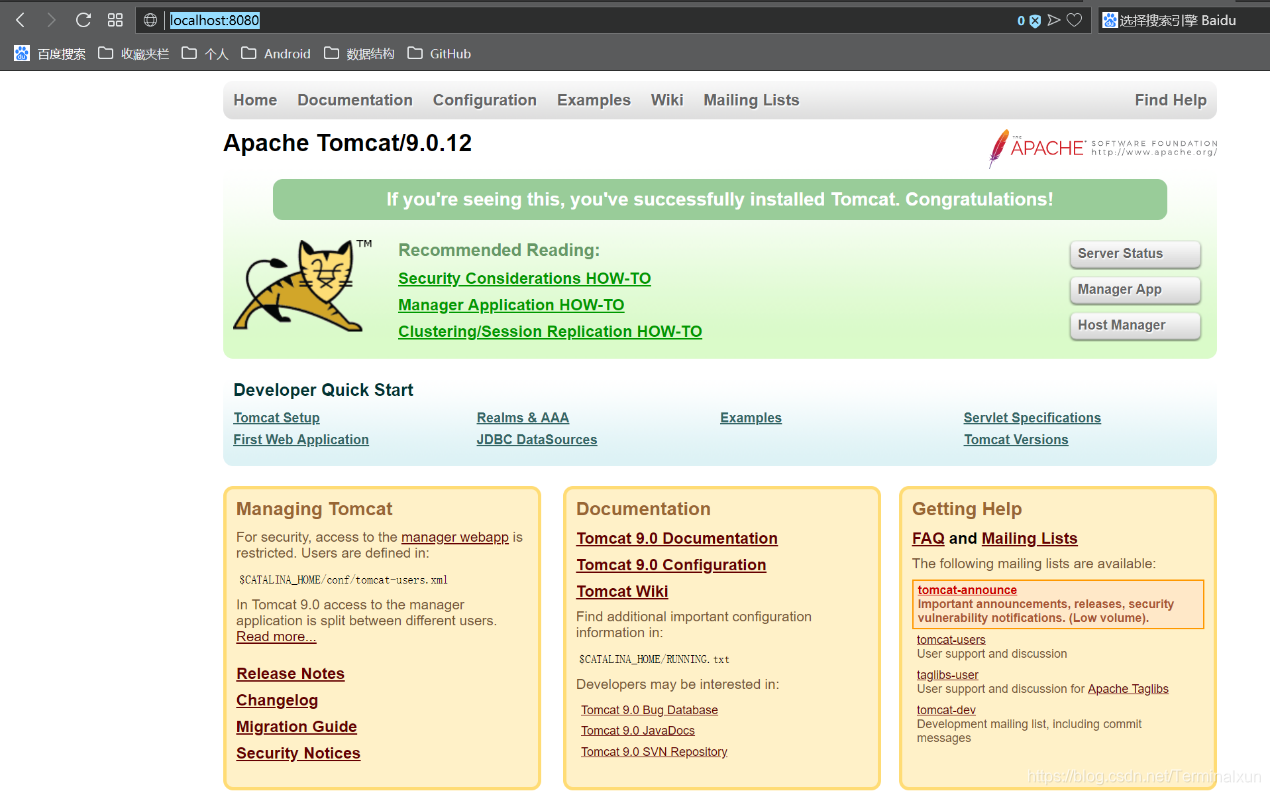Viewport: 1270px width, 795px height.
Task: Open Tomcat 9.0 SVN Repository link
Action: (x=654, y=752)
